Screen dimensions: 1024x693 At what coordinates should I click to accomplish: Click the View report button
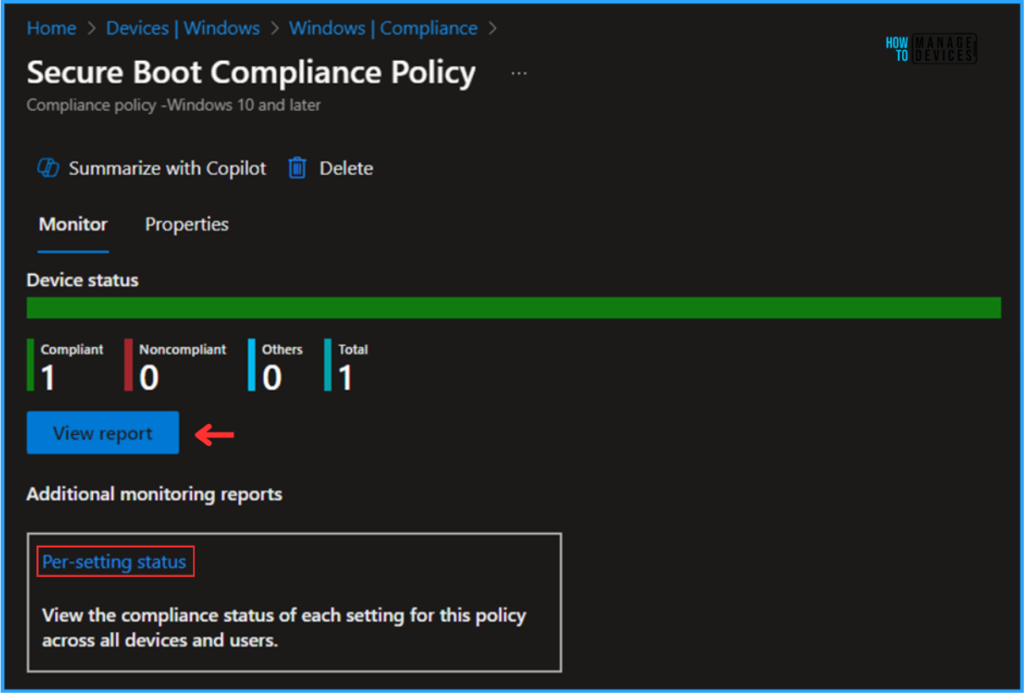coord(103,432)
